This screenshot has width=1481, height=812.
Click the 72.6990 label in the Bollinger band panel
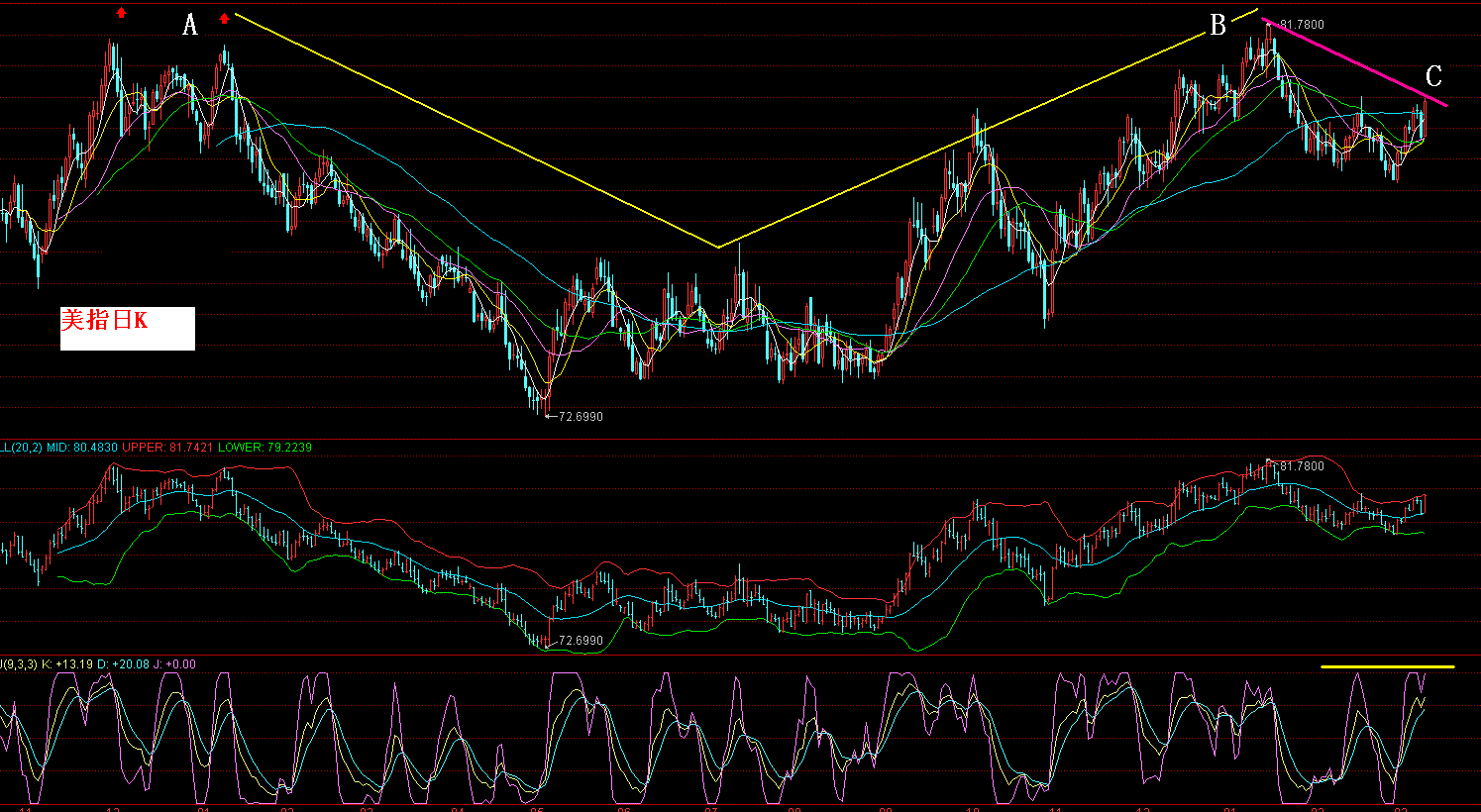[581, 641]
